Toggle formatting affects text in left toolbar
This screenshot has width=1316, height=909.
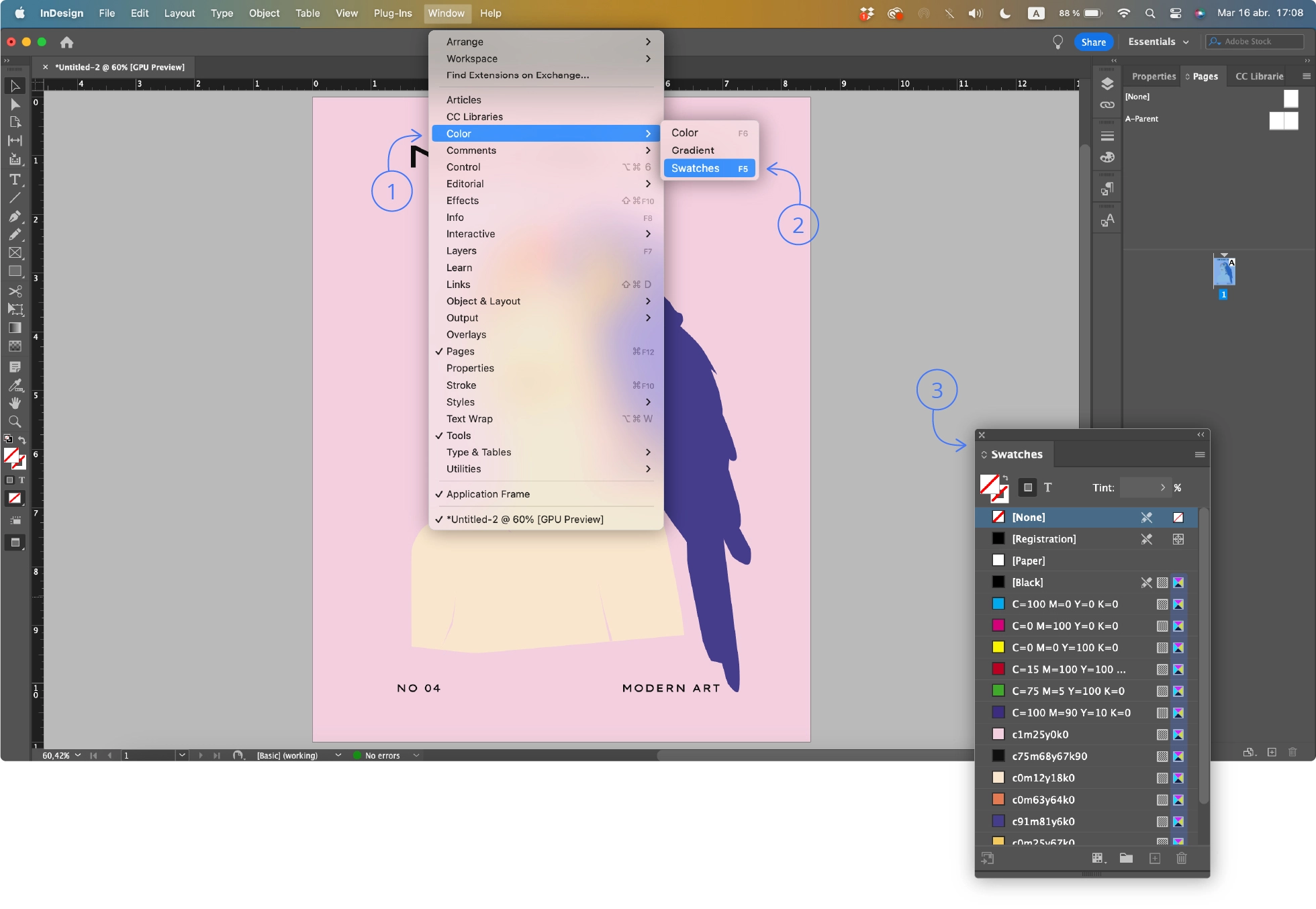click(x=21, y=480)
